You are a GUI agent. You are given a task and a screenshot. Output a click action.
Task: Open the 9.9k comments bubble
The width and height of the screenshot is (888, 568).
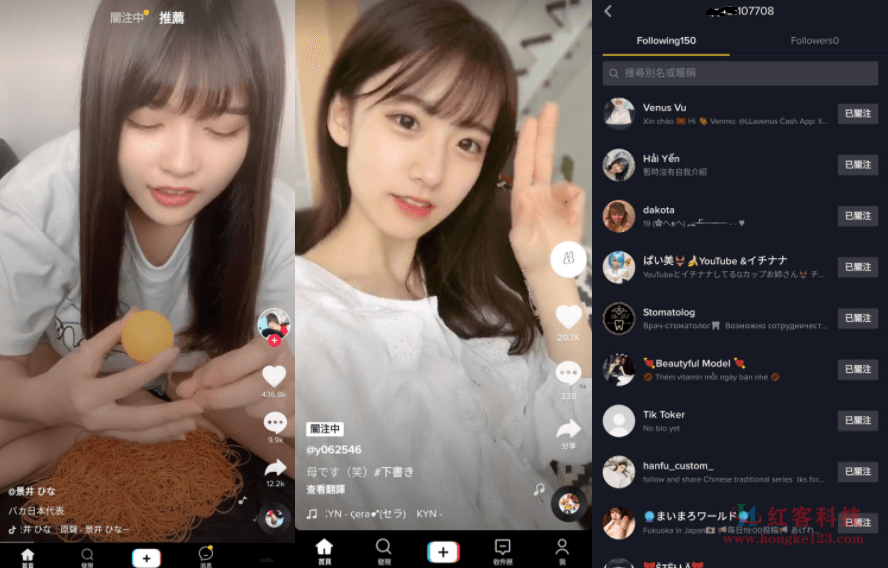coord(275,422)
